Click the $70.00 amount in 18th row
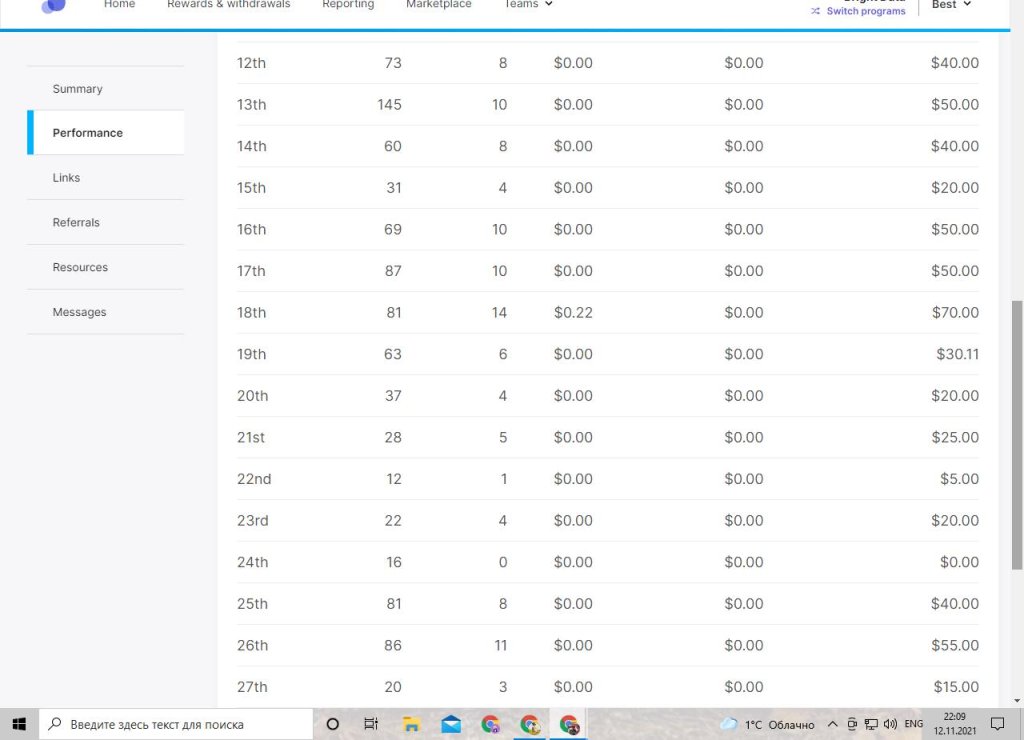1024x740 pixels. pos(955,312)
